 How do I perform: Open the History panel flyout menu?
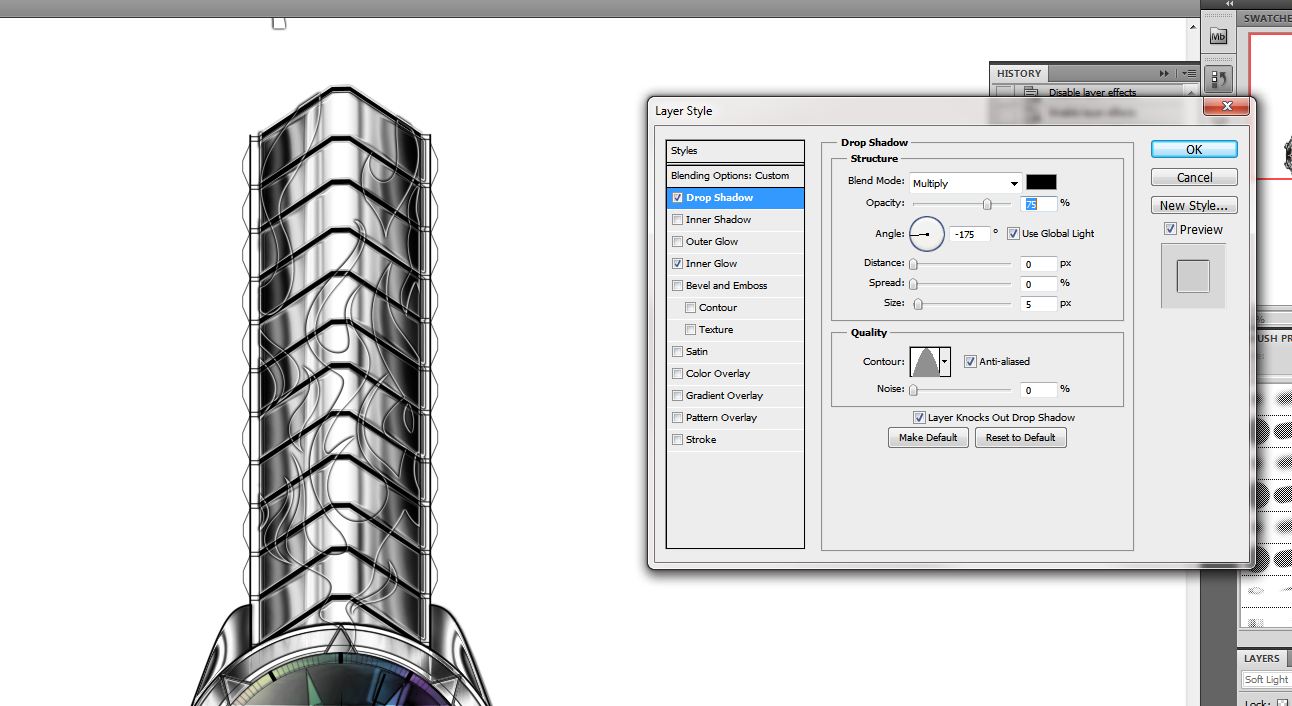tap(1188, 73)
